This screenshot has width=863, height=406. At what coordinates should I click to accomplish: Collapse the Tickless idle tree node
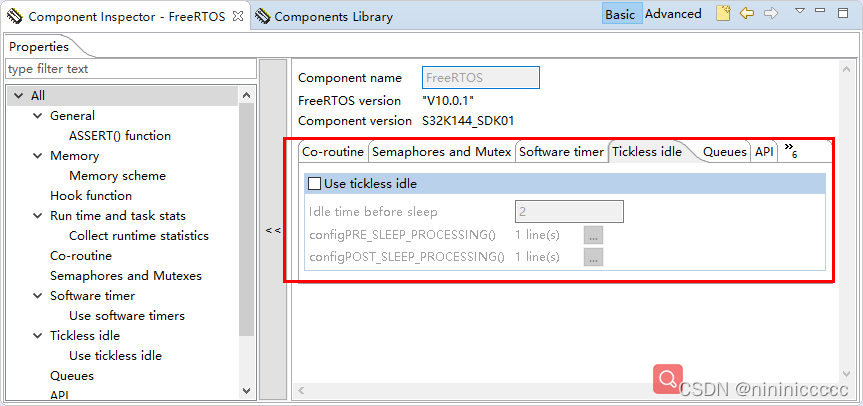click(37, 336)
